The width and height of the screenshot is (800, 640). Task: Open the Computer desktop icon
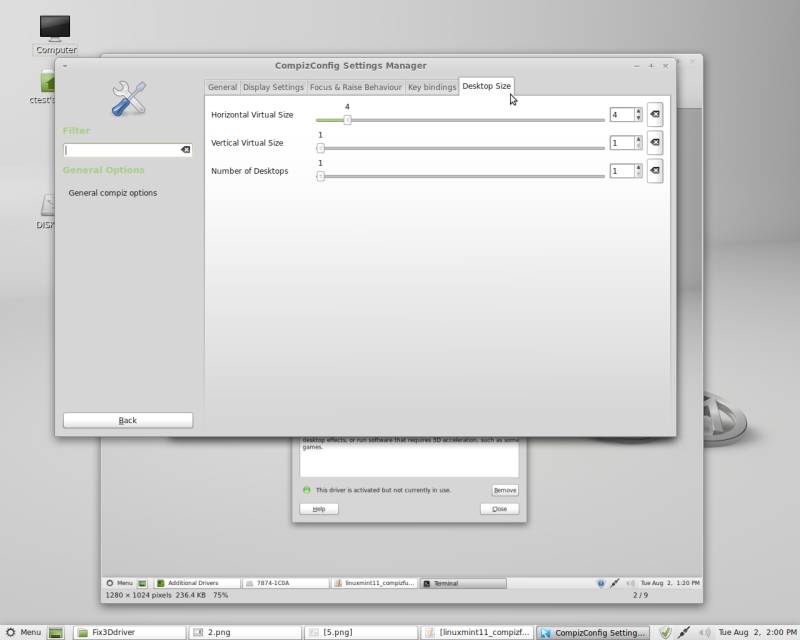click(x=55, y=34)
